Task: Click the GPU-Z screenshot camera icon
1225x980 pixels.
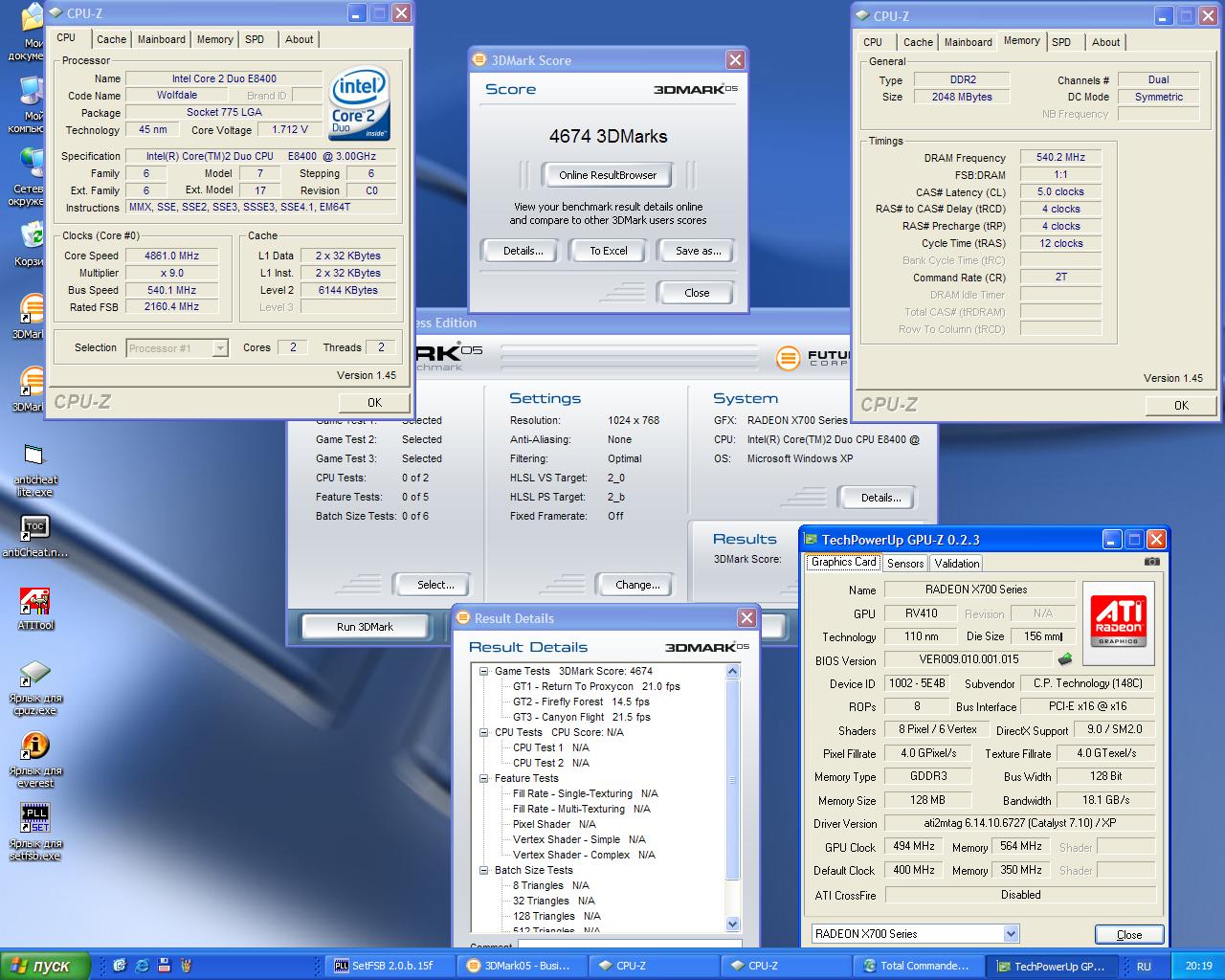Action: (x=1151, y=562)
